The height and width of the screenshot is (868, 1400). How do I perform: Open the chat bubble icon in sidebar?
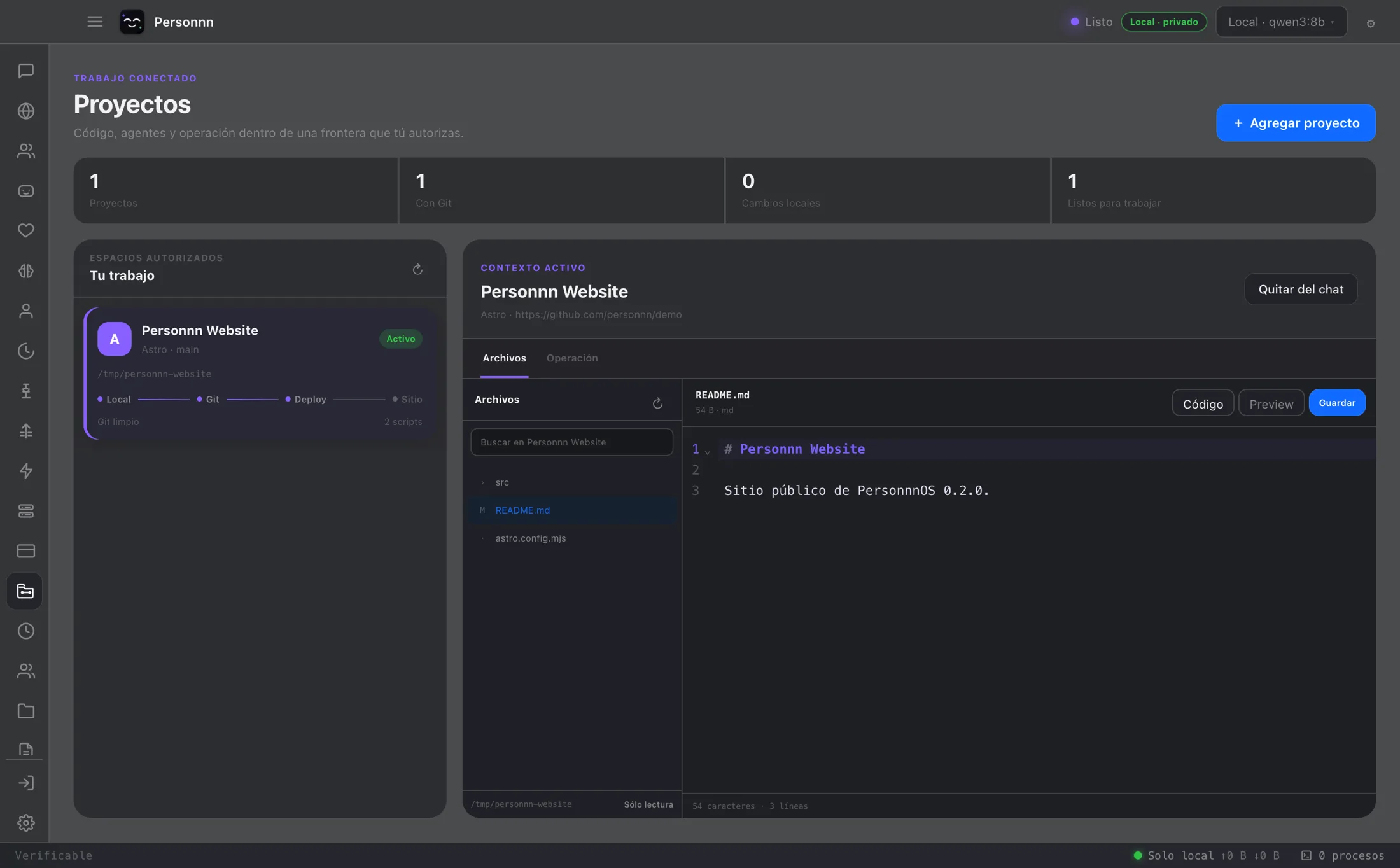[25, 71]
